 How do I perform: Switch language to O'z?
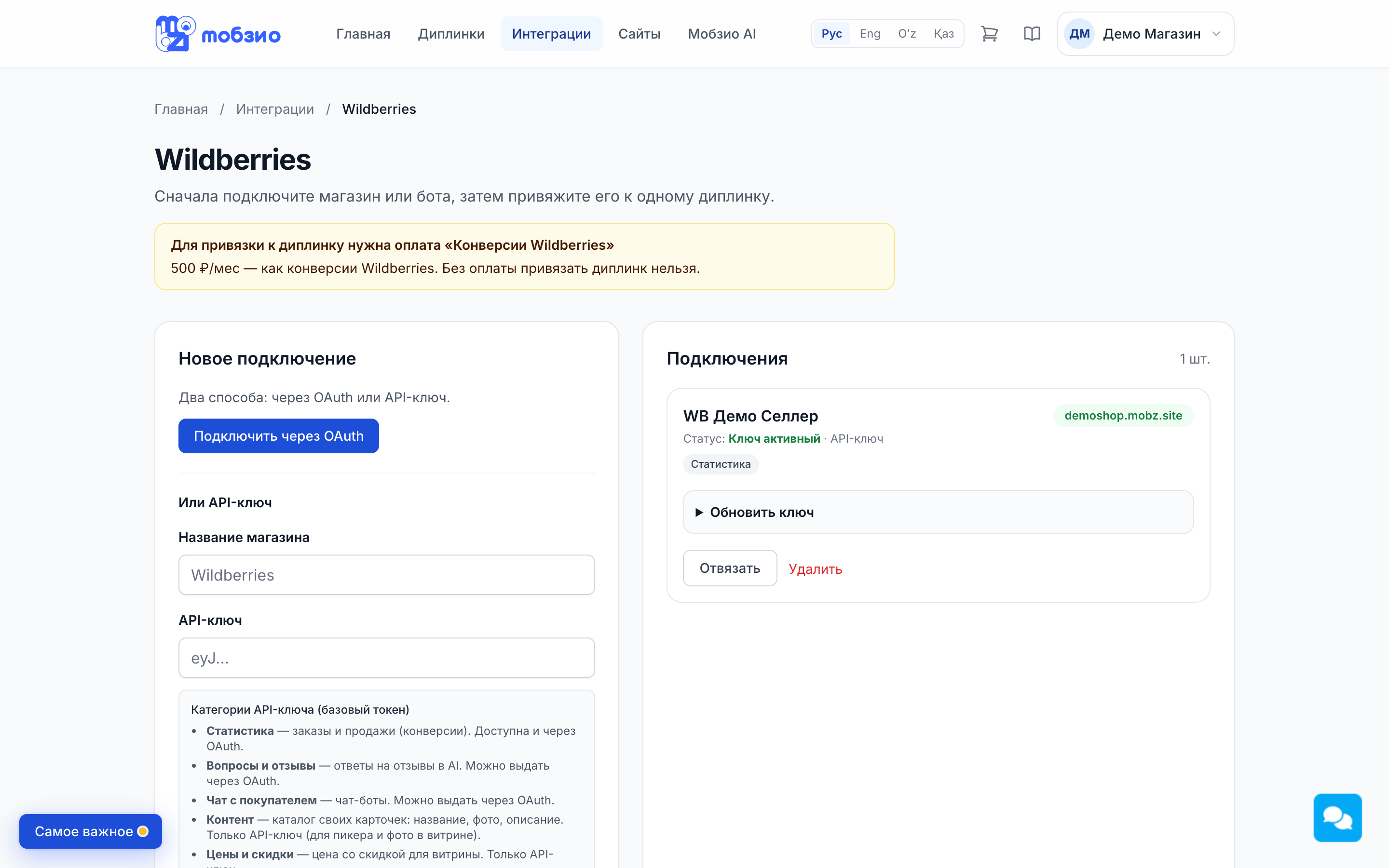click(907, 34)
